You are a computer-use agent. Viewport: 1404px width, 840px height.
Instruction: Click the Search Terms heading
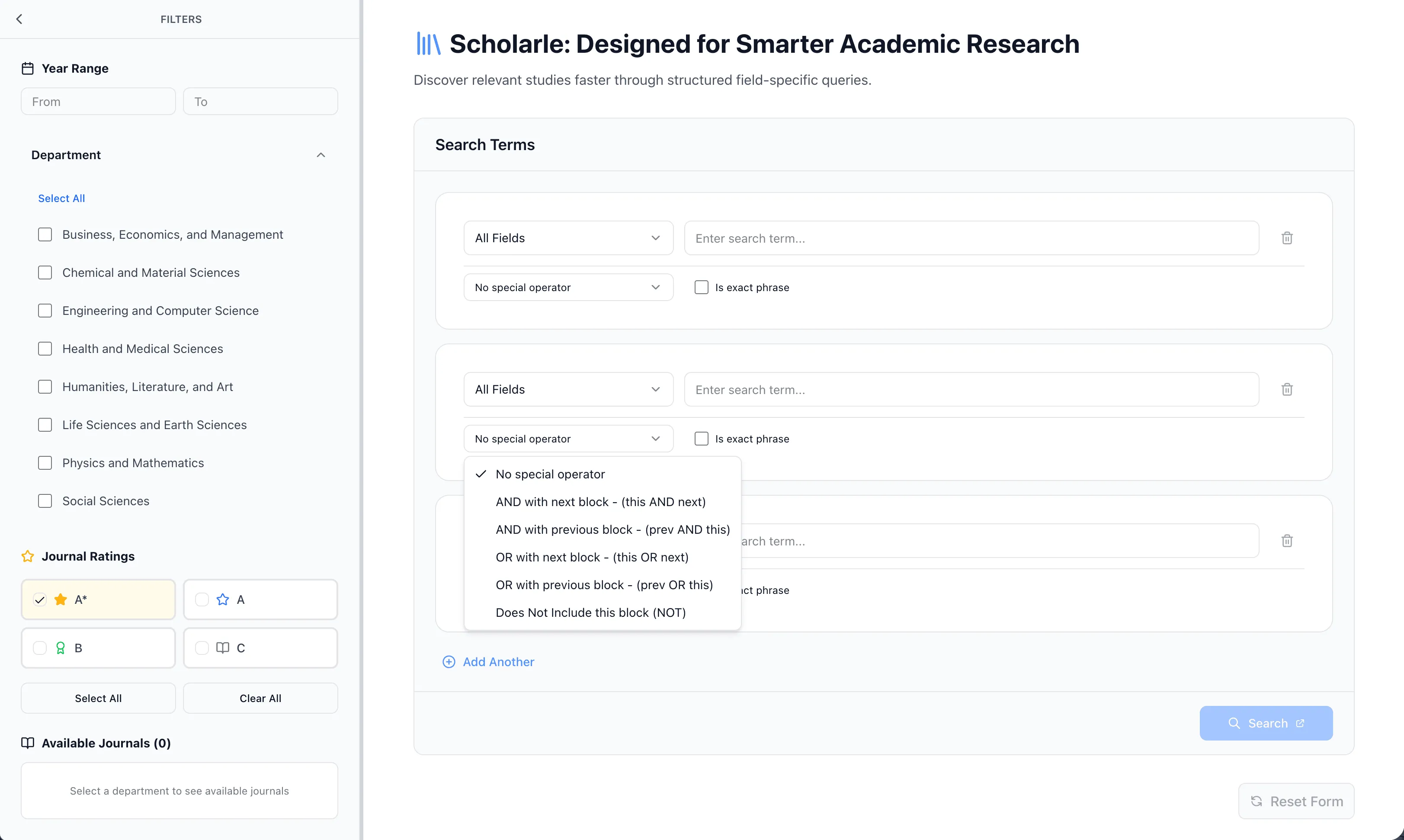pyautogui.click(x=485, y=145)
